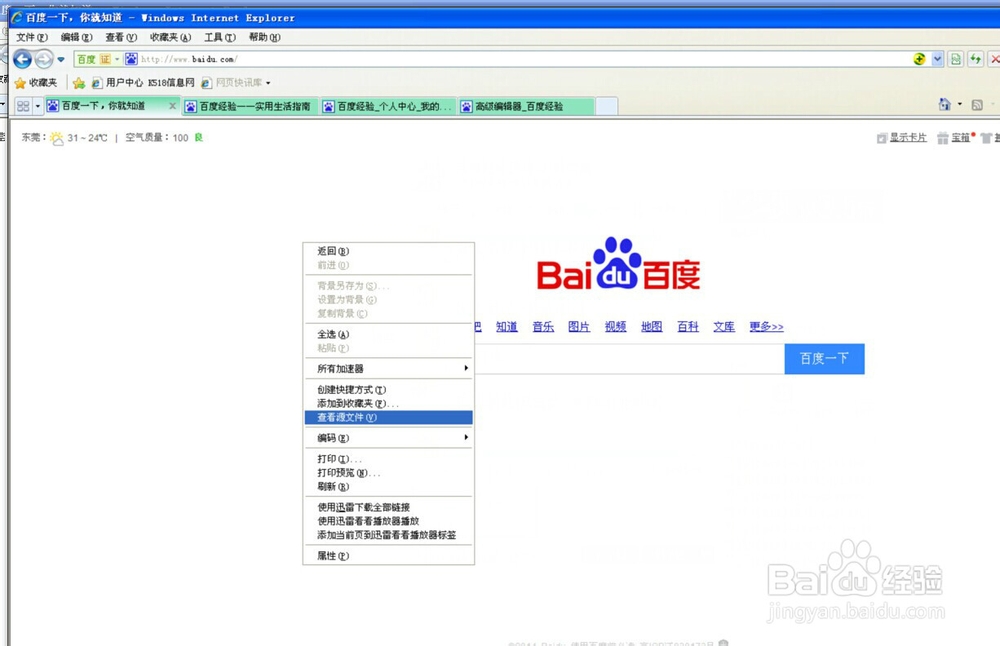
Task: Choose 打印(I)... in the context menu
Action: pyautogui.click(x=388, y=459)
